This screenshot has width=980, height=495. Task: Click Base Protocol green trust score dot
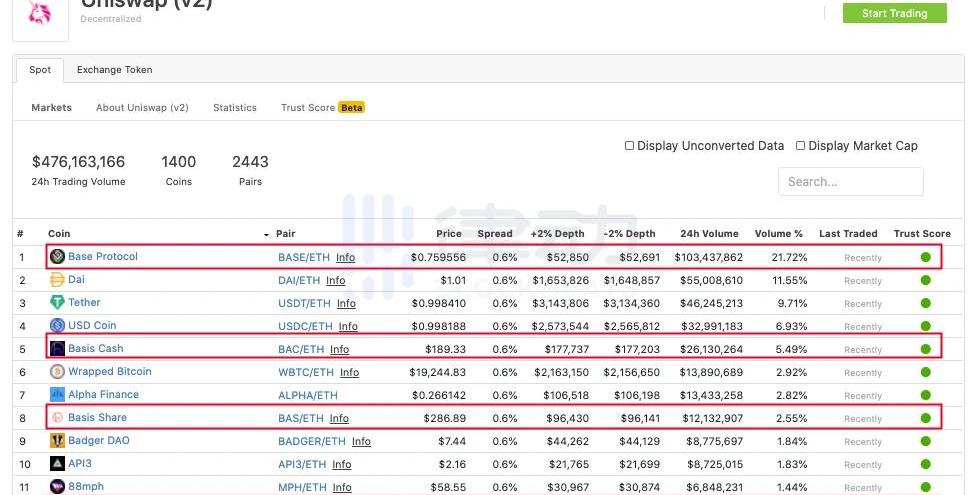click(x=926, y=257)
